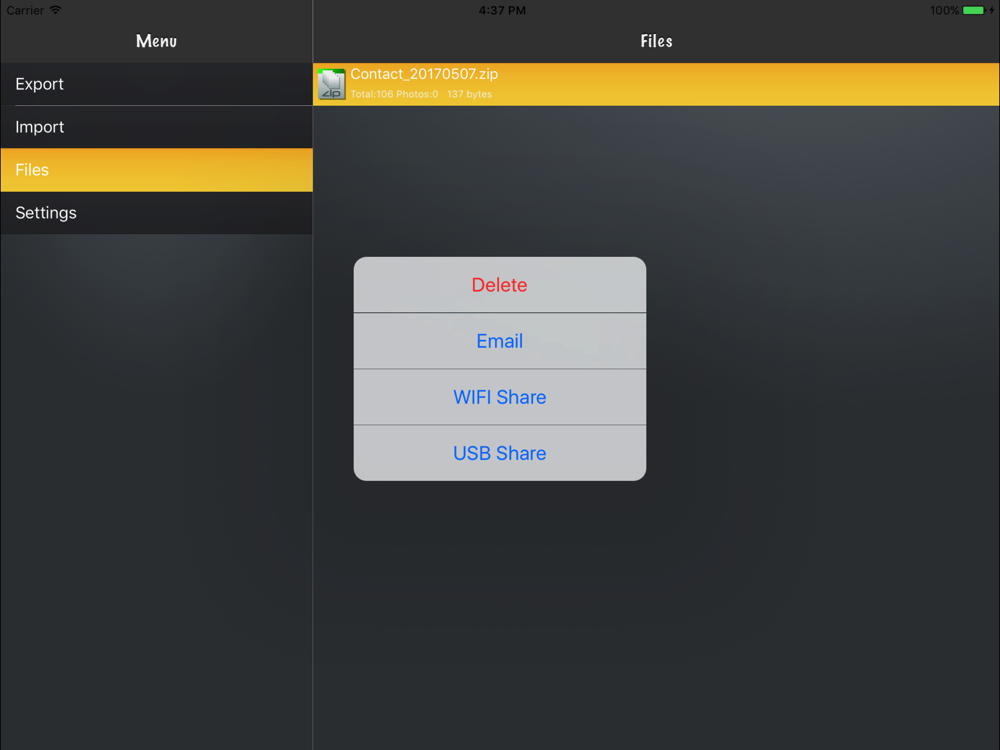Tap the charging bolt icon
1000x750 pixels.
[x=992, y=10]
